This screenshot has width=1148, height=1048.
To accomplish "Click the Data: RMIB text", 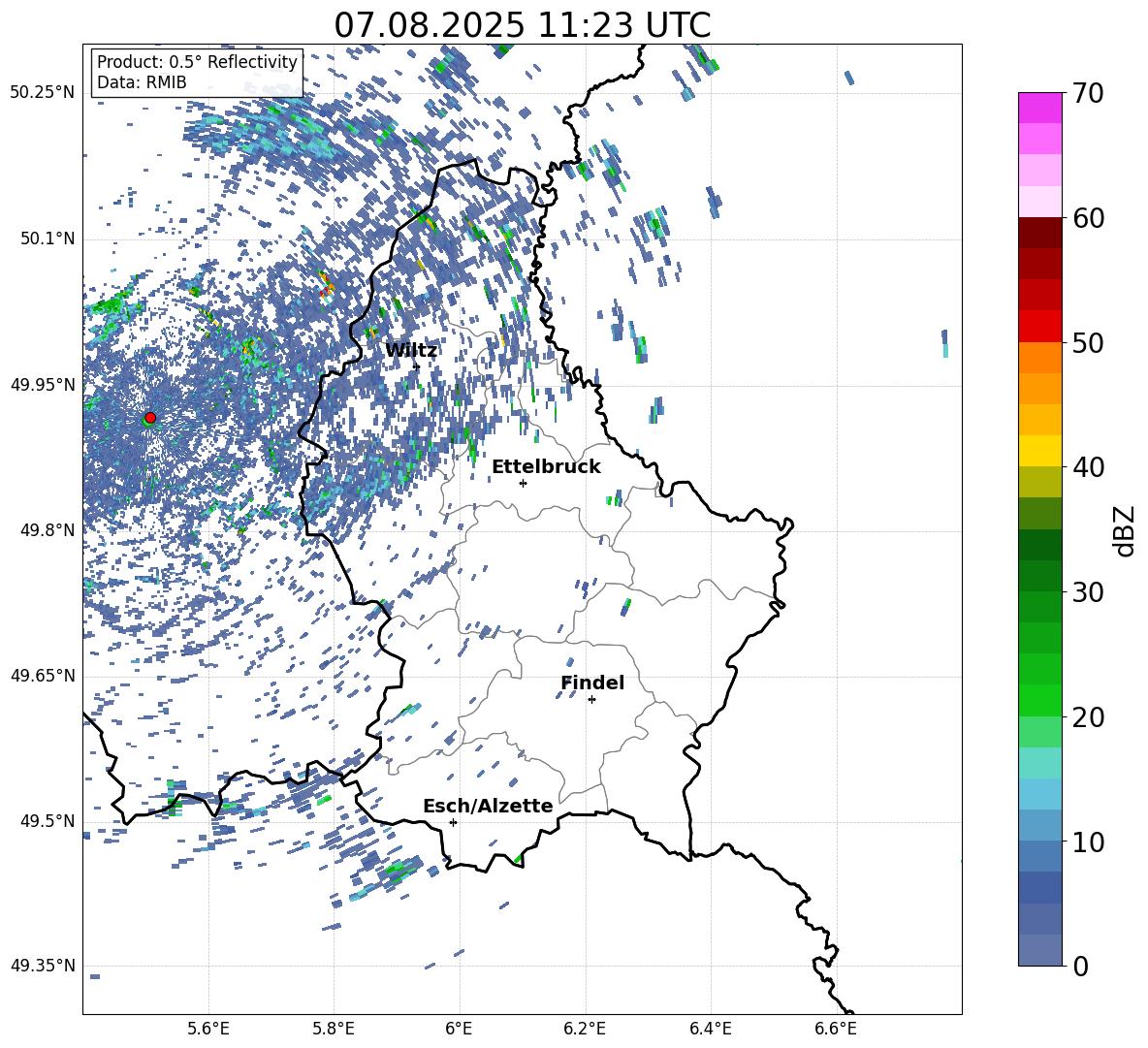I will tap(142, 82).
